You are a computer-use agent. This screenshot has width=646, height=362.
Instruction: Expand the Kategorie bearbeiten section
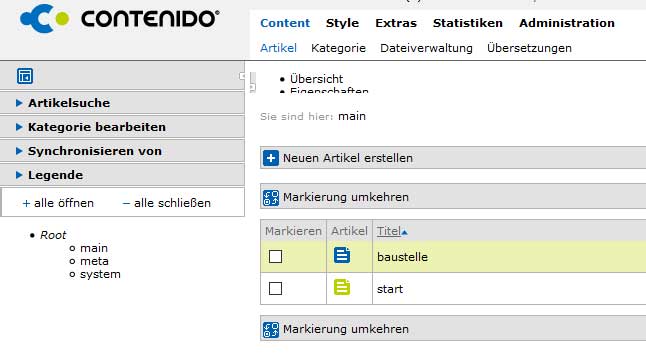point(122,127)
